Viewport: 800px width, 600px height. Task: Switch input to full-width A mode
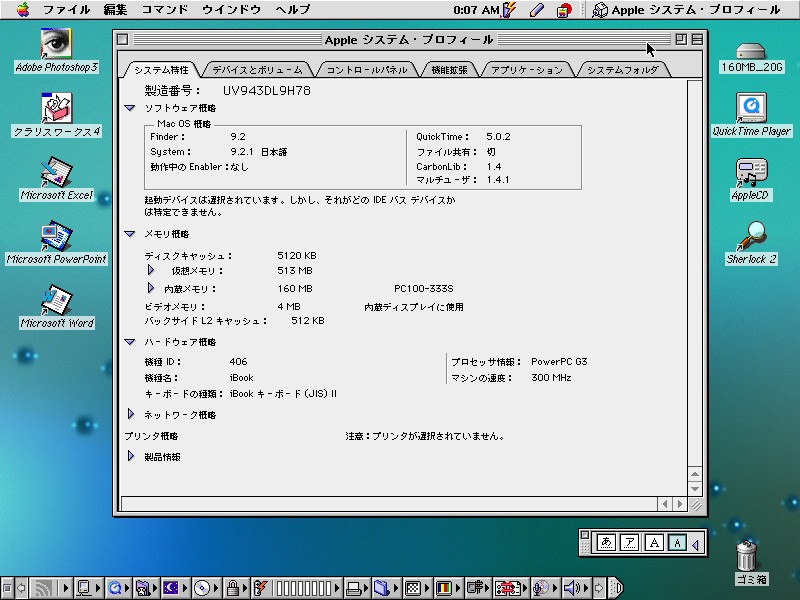click(x=654, y=542)
